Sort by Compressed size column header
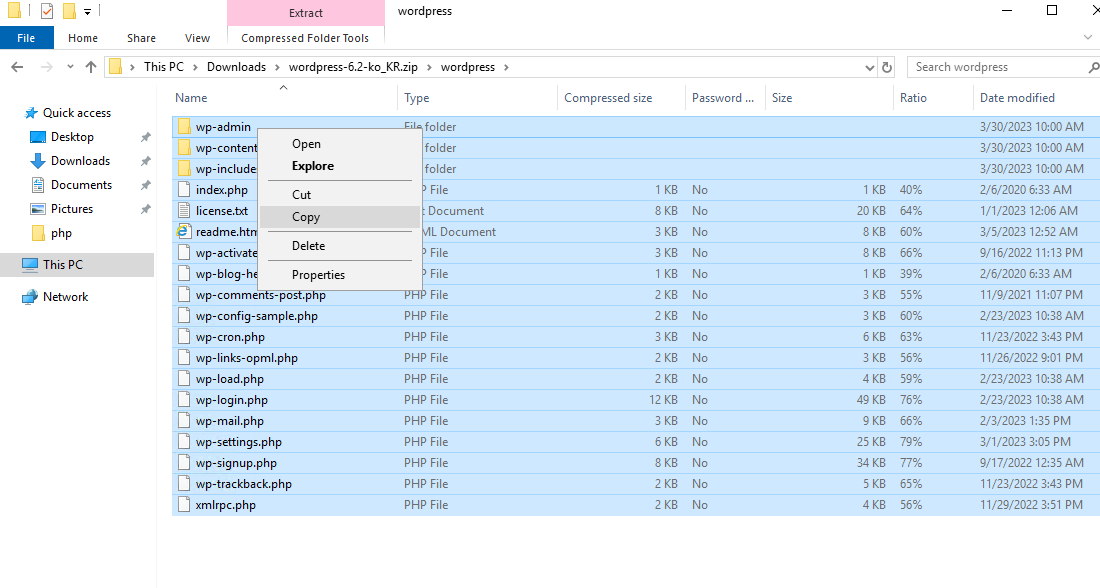 click(x=621, y=98)
